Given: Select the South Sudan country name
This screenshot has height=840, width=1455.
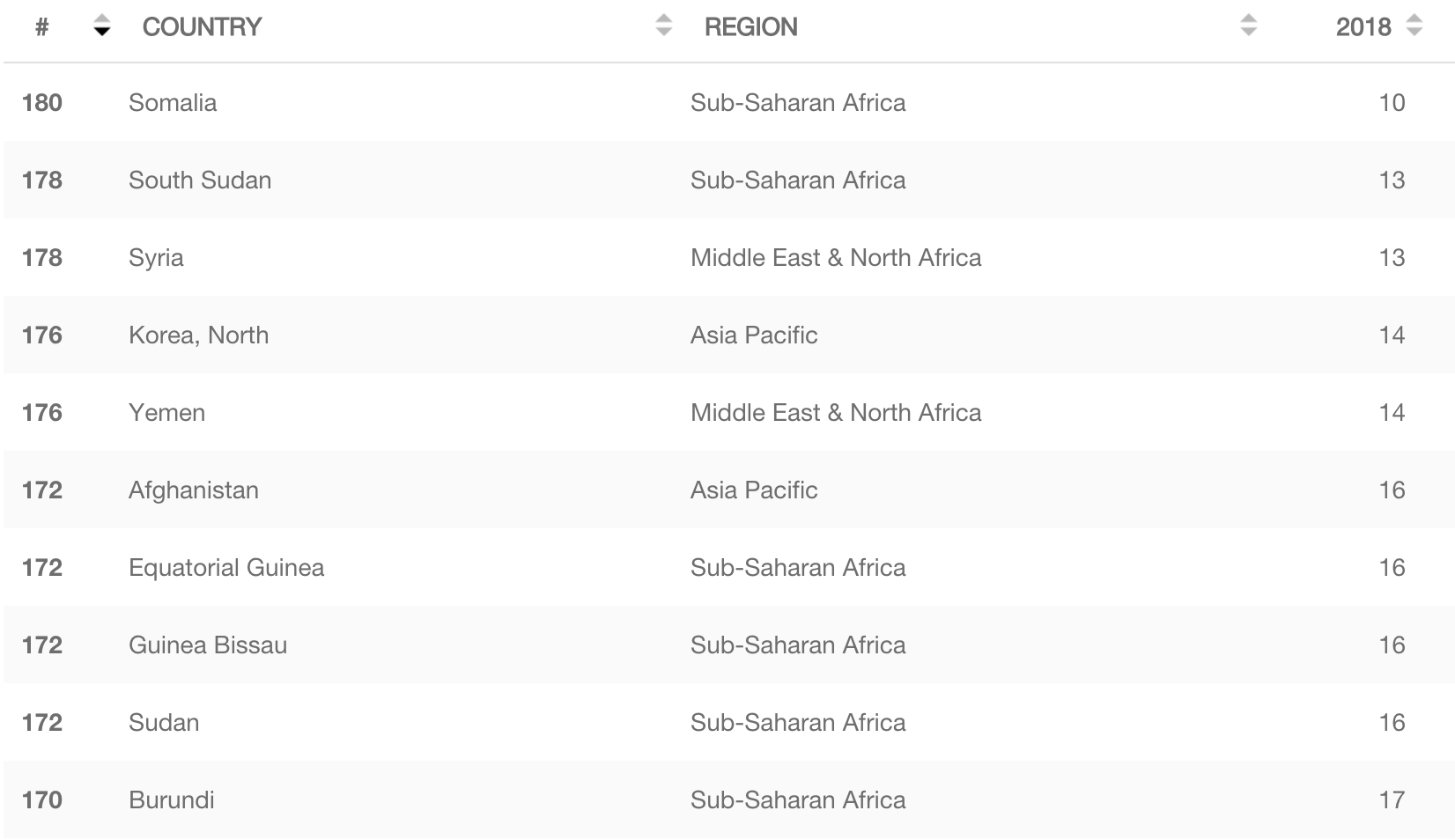Looking at the screenshot, I should (200, 181).
